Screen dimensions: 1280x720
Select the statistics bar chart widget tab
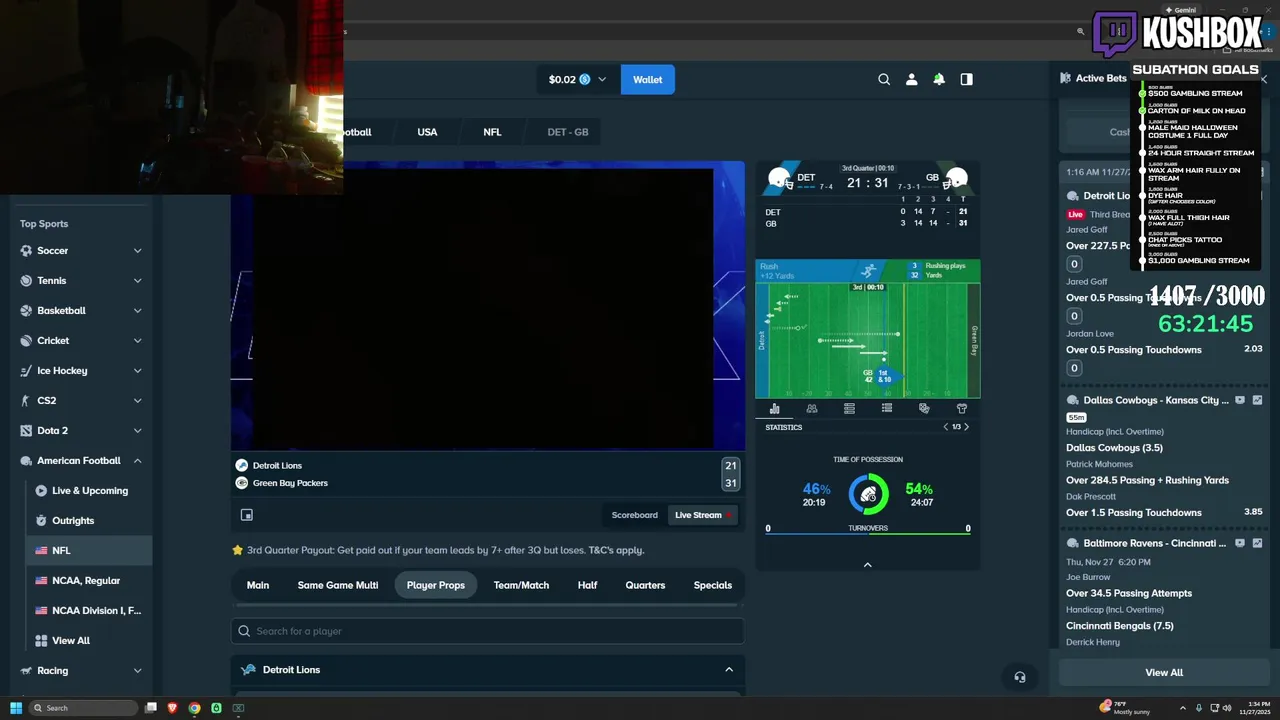pos(774,409)
